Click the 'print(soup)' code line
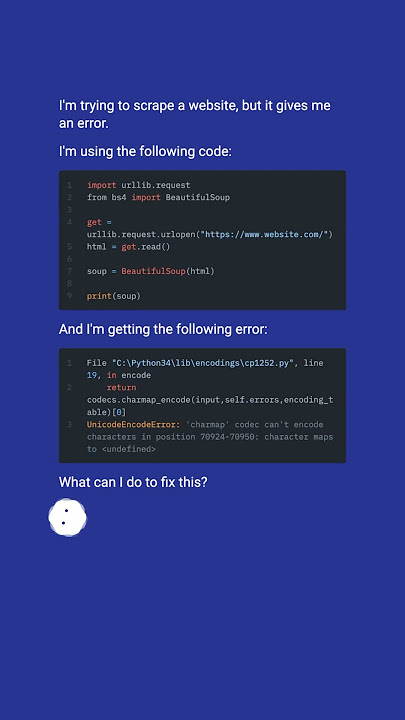Viewport: 405px width, 720px height. (113, 296)
